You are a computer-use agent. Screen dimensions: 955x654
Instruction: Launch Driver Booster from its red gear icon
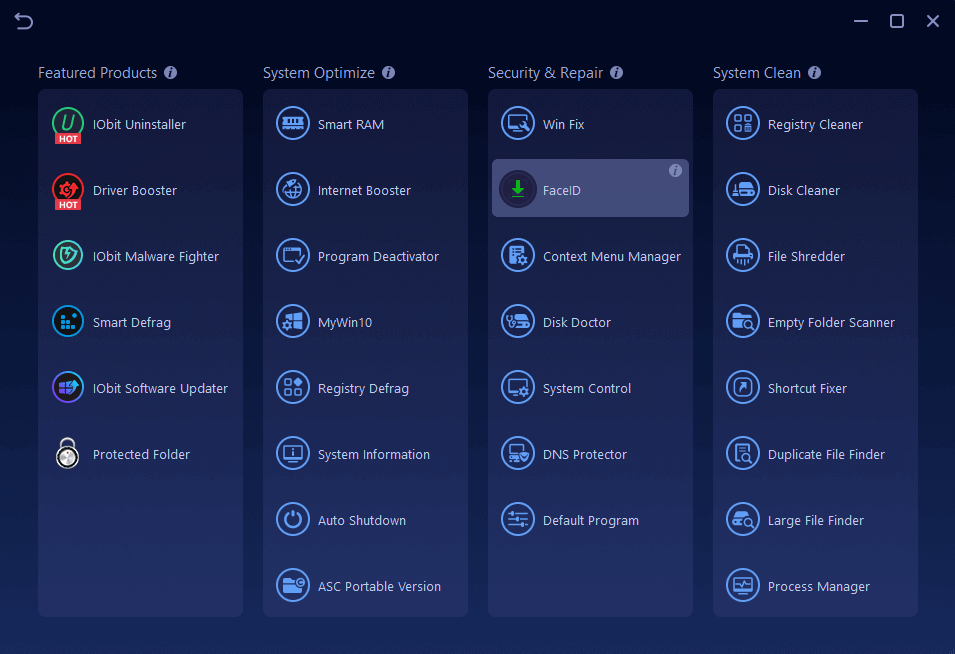click(x=68, y=190)
